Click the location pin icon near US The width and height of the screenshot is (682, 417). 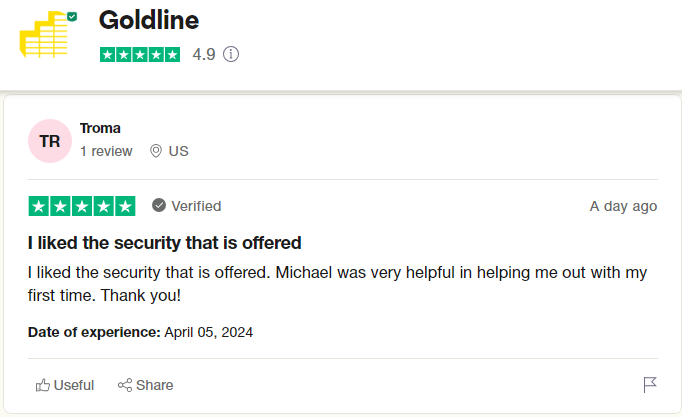click(156, 151)
